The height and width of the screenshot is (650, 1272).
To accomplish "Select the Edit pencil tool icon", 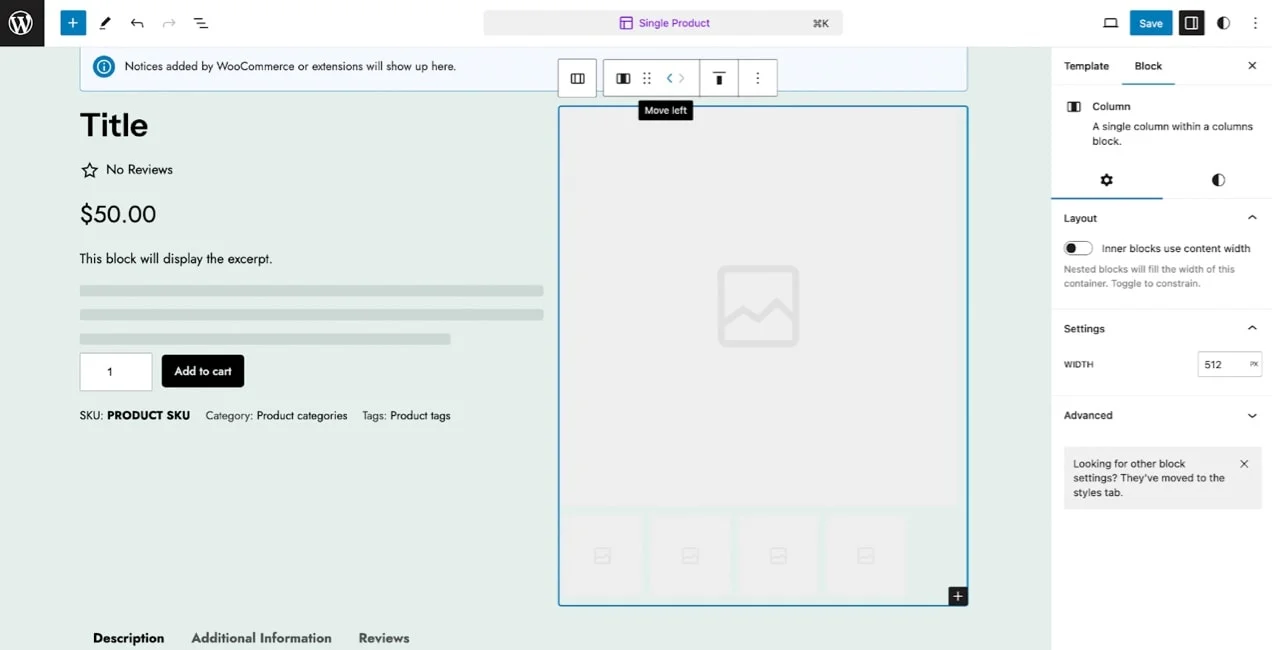I will click(x=104, y=22).
